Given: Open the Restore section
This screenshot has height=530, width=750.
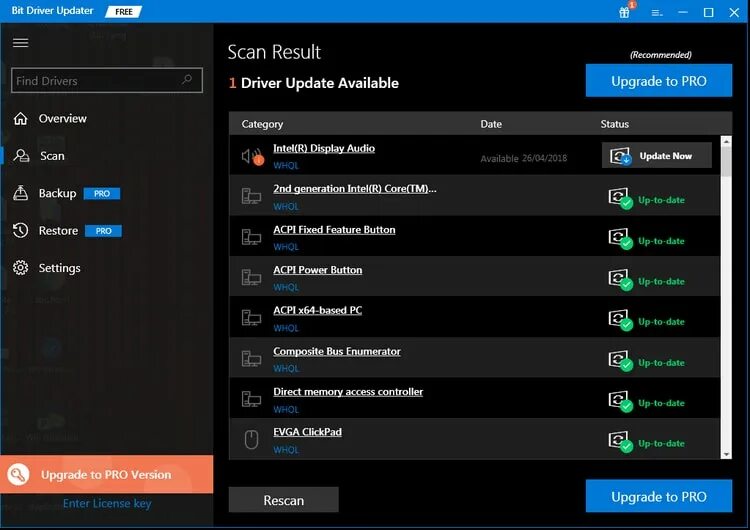Looking at the screenshot, I should pos(58,231).
